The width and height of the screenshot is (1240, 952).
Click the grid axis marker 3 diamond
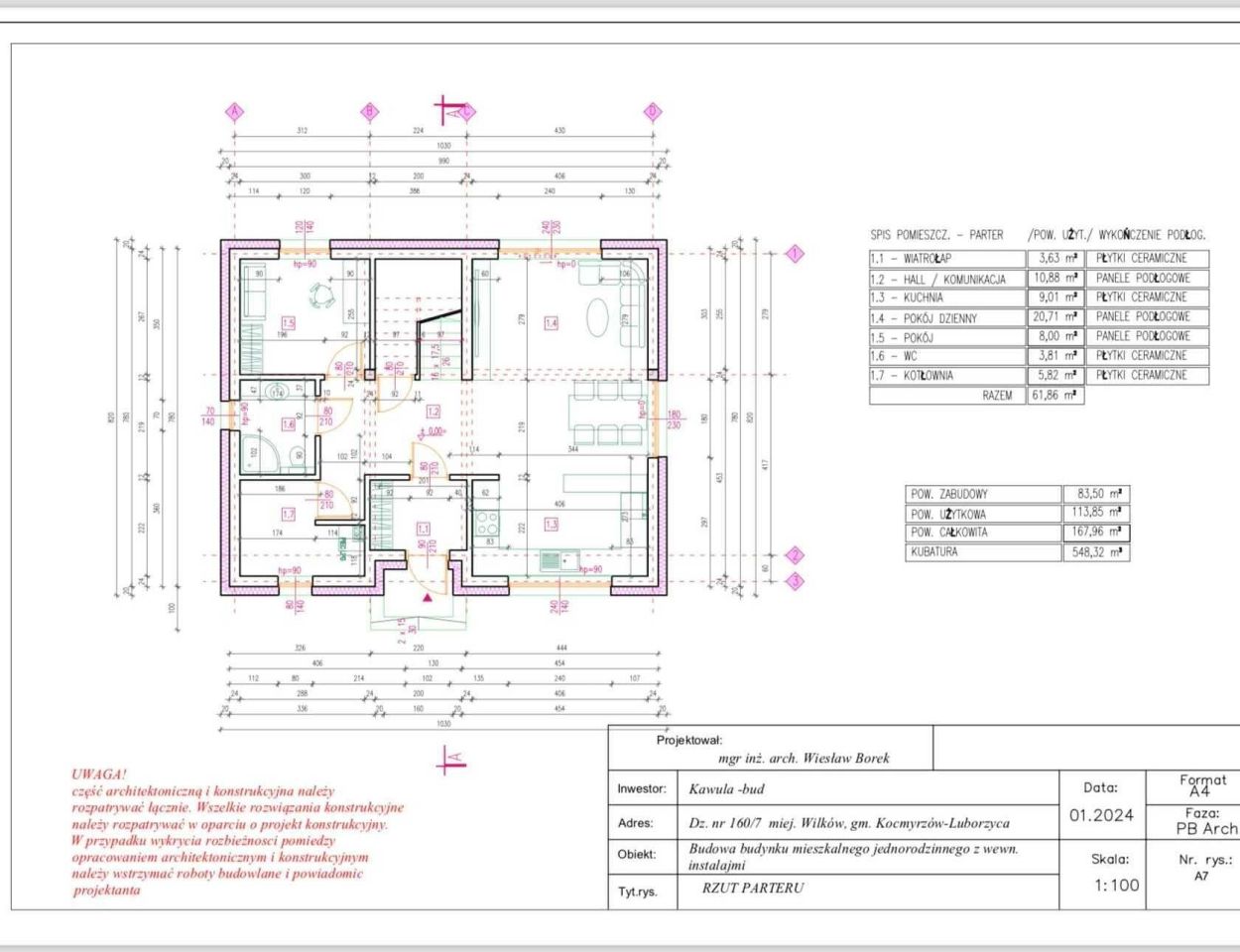(x=794, y=581)
